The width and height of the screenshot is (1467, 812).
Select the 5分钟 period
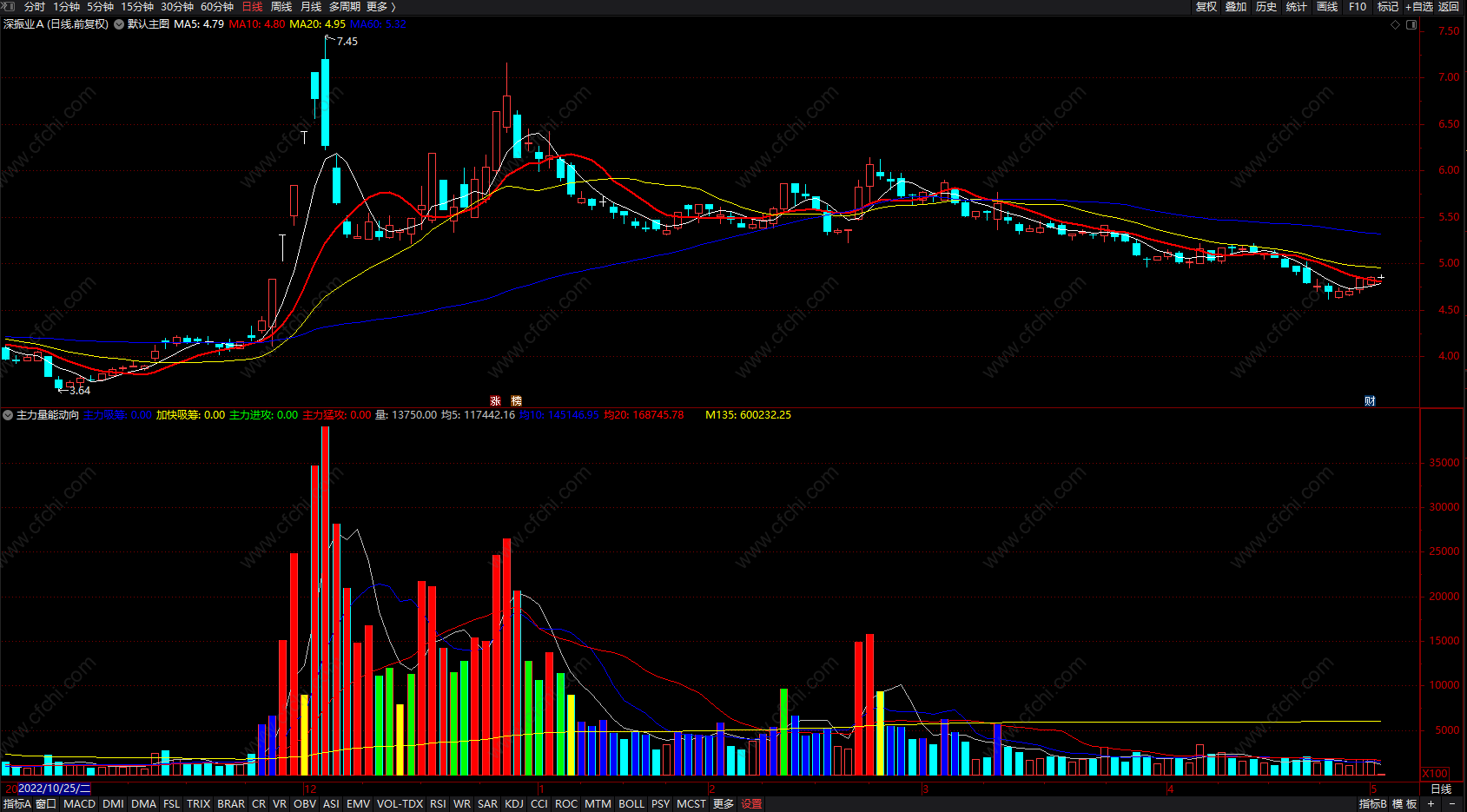click(x=100, y=7)
